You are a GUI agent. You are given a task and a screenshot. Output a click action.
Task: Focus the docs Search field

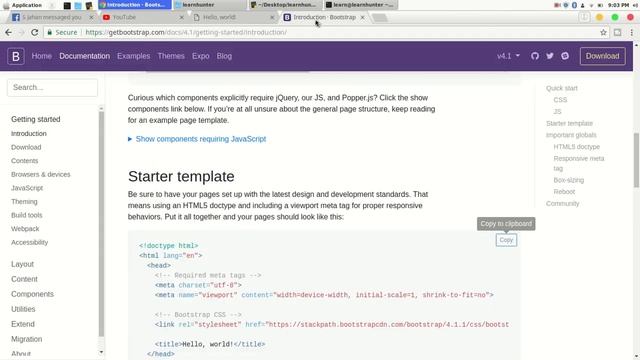coord(52,87)
